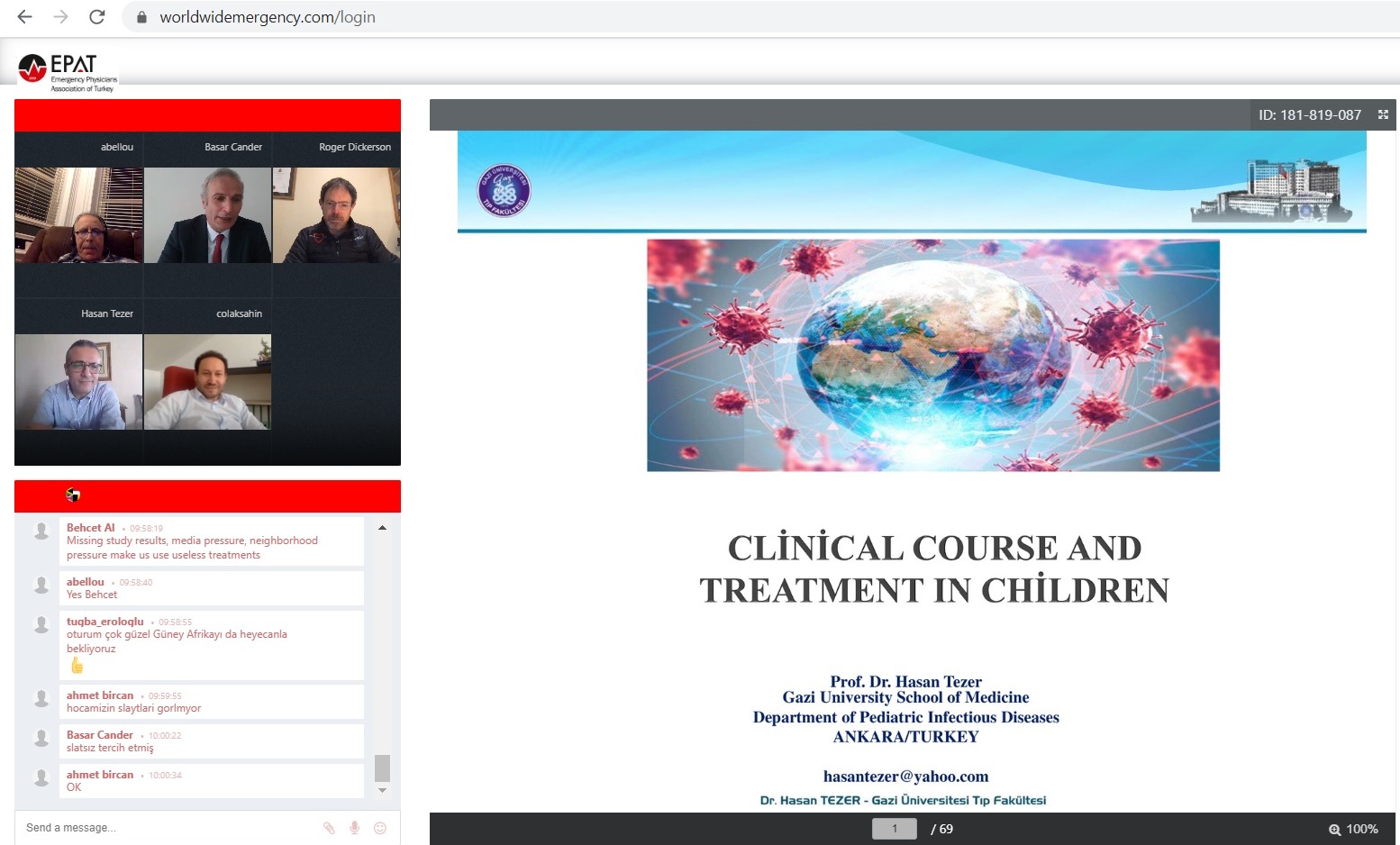Click the fullscreen expand icon beside the ID
Viewport: 1400px width, 845px height.
[x=1383, y=114]
